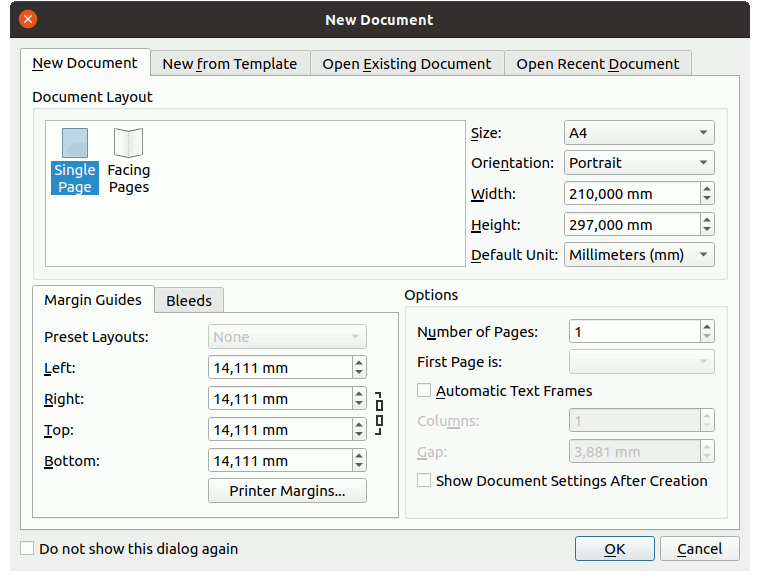
Task: Click the Top margin input field
Action: pos(279,430)
